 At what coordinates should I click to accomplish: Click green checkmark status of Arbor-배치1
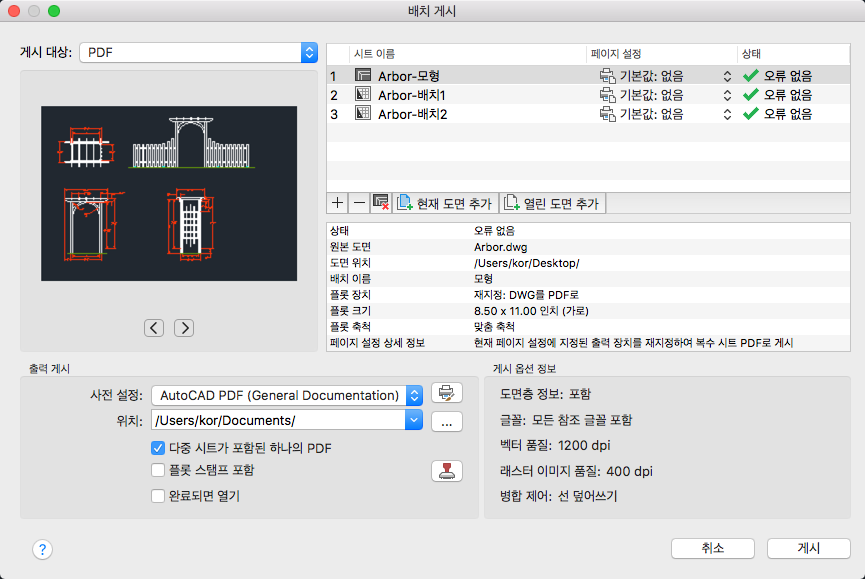(750, 94)
